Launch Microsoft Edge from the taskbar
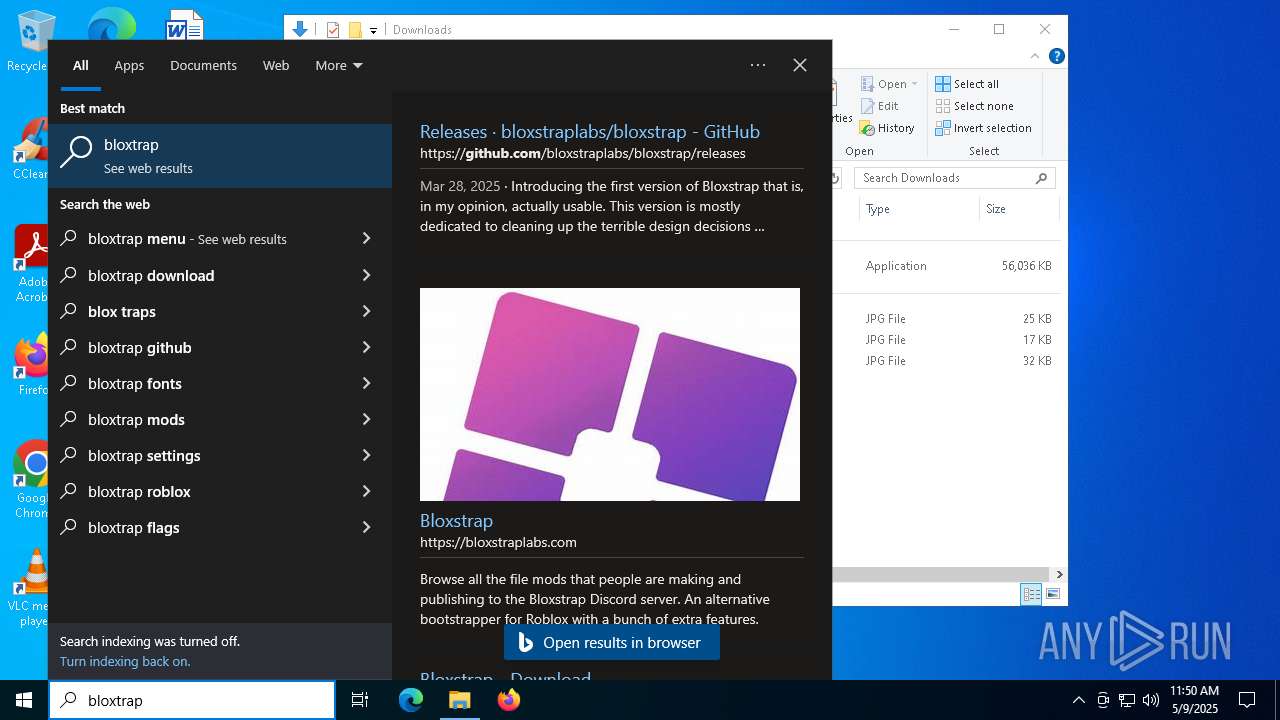This screenshot has width=1280, height=720. coord(411,700)
